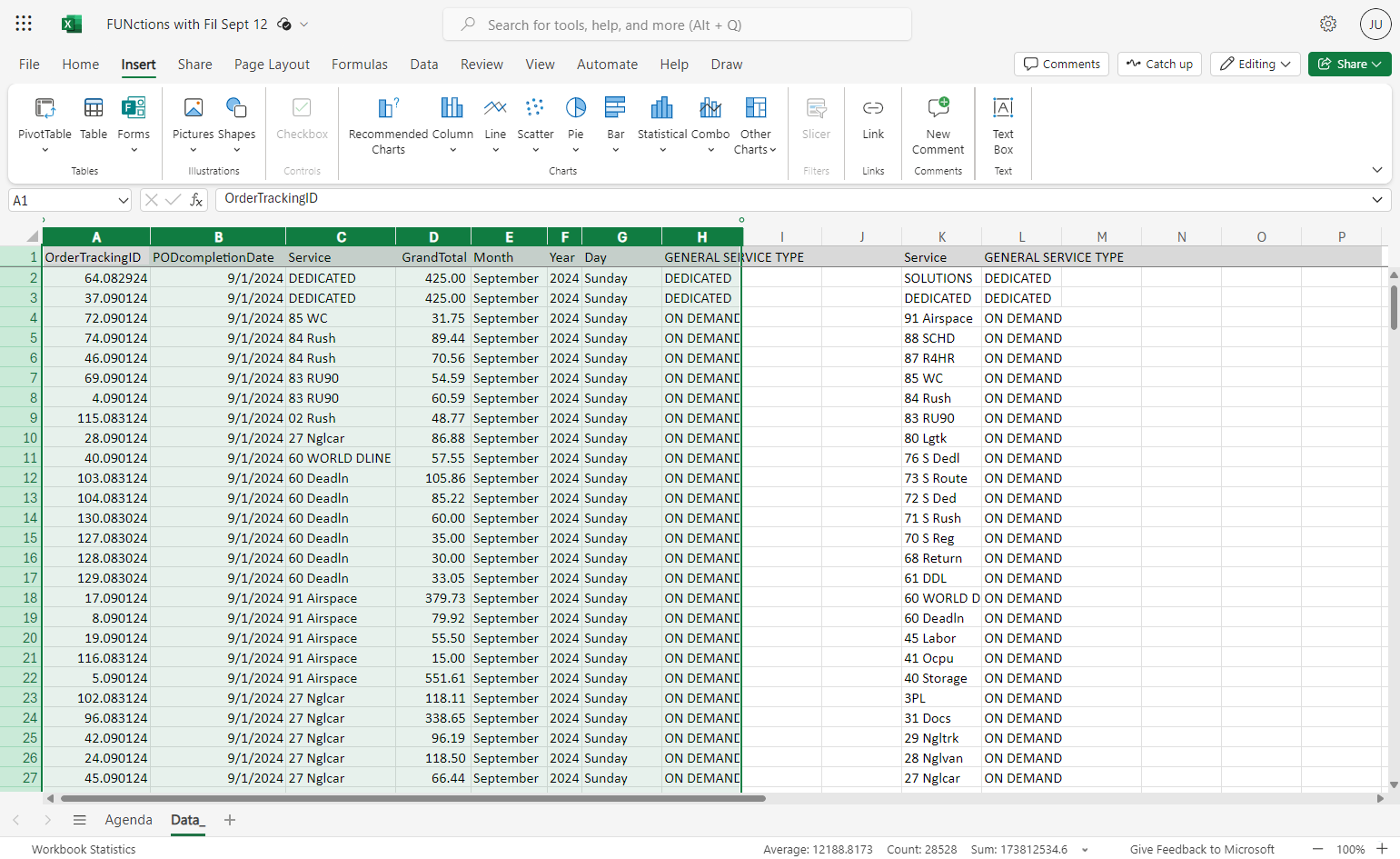Open the Editing mode dropdown
Screen dimensions: 1400x859
click(1256, 64)
